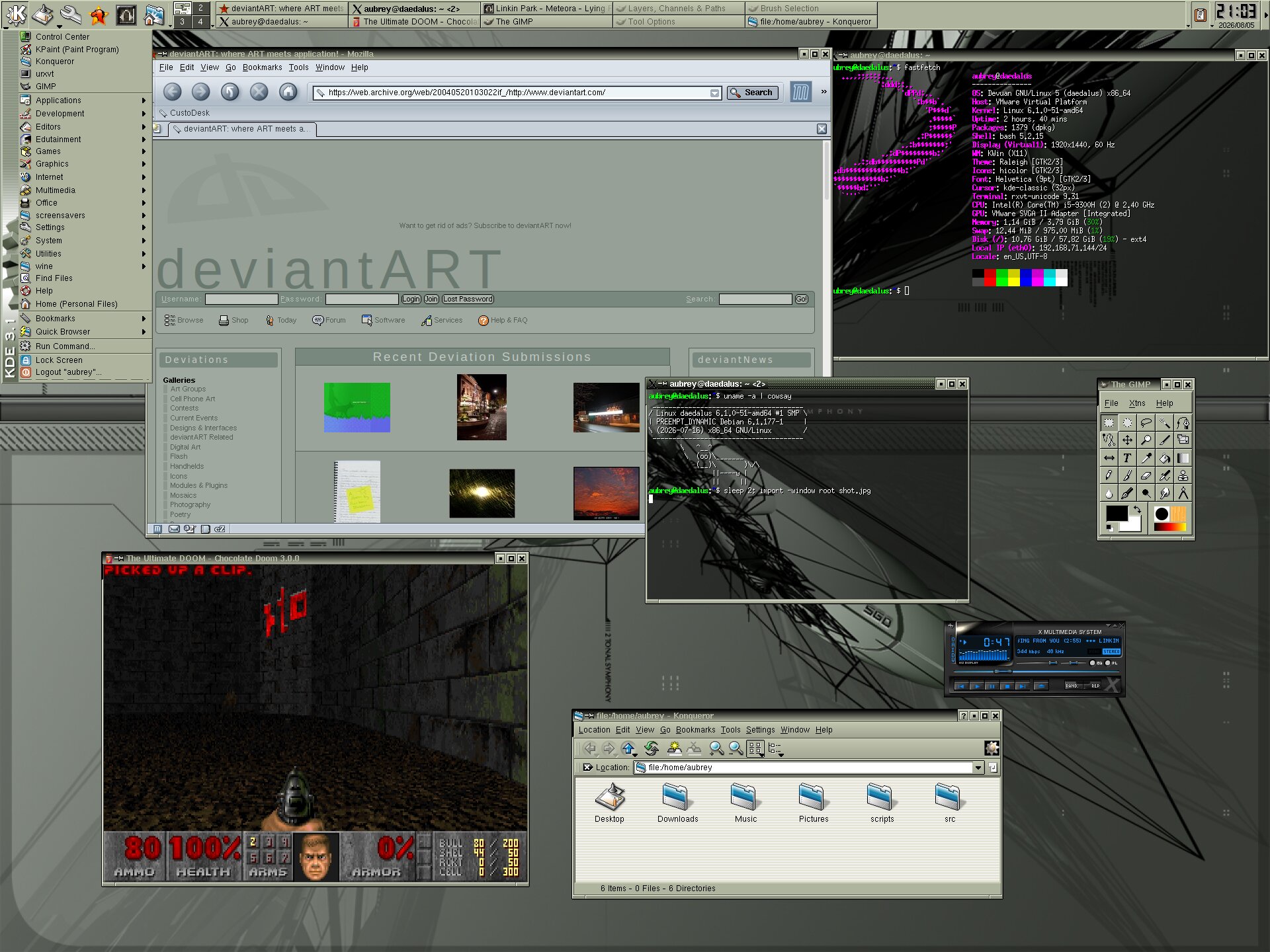
Task: Select the Measure compass tool in GIMP
Action: point(1183,493)
